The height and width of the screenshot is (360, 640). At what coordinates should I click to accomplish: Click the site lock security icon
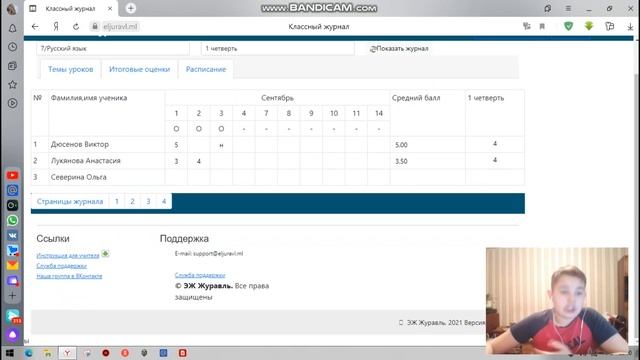tap(95, 27)
